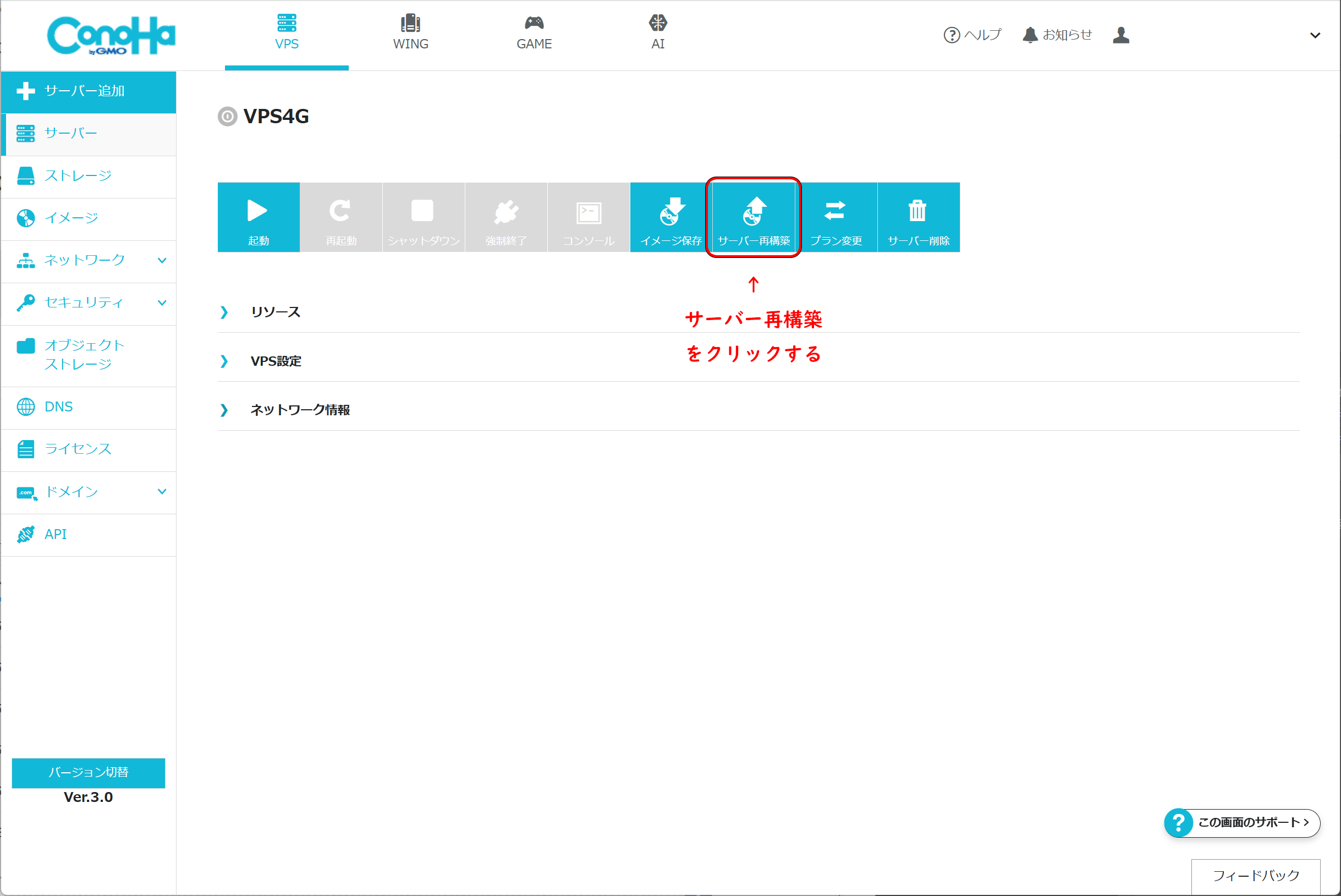The height and width of the screenshot is (896, 1341).
Task: Open the account dropdown arrow at top right
Action: click(1315, 35)
